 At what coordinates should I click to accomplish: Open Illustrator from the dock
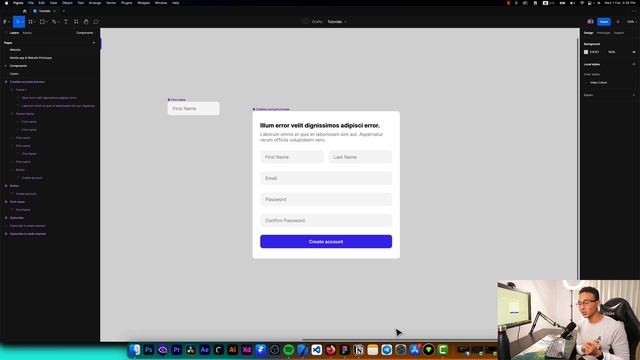tap(233, 350)
